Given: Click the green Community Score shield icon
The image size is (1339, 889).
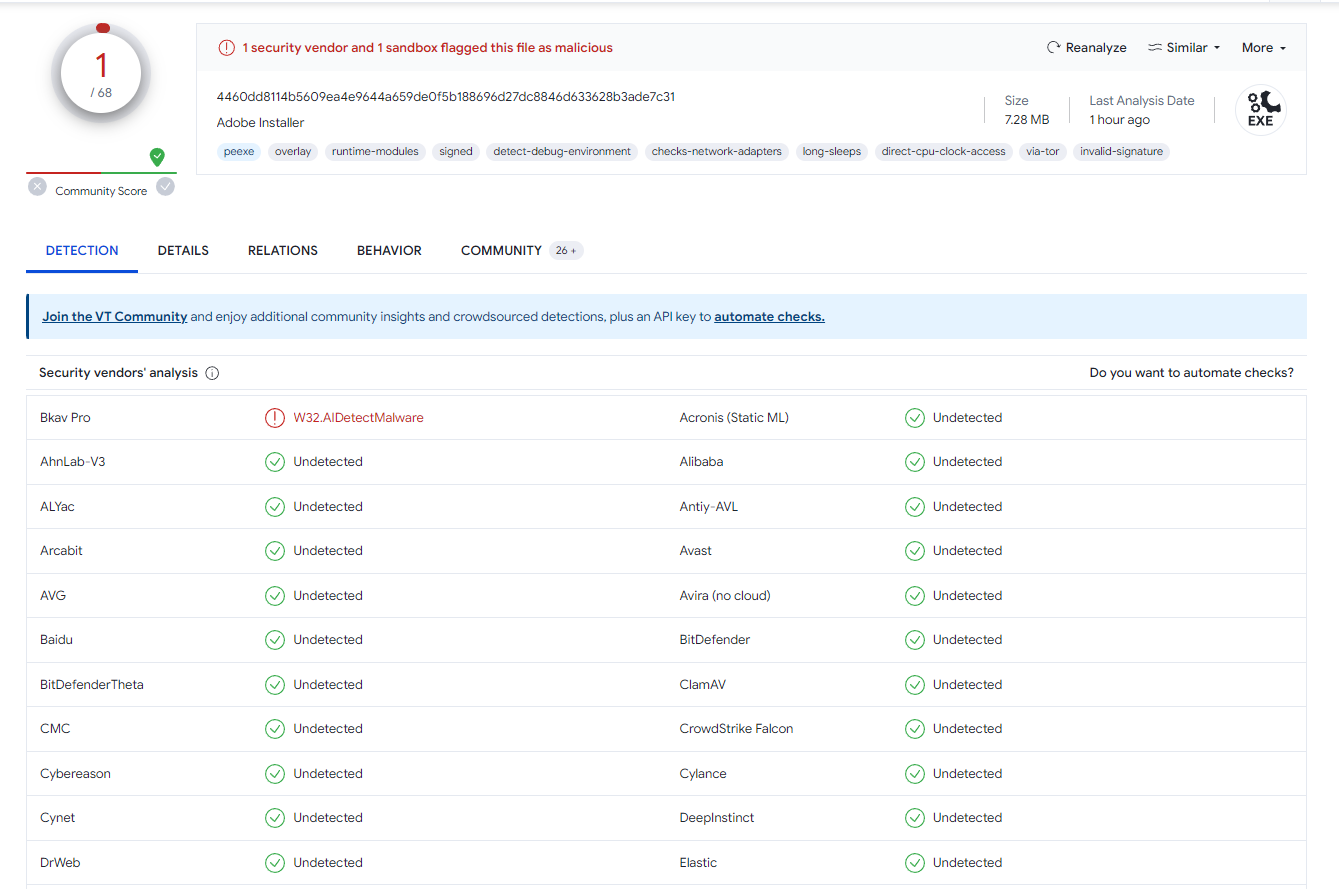Looking at the screenshot, I should 157,157.
